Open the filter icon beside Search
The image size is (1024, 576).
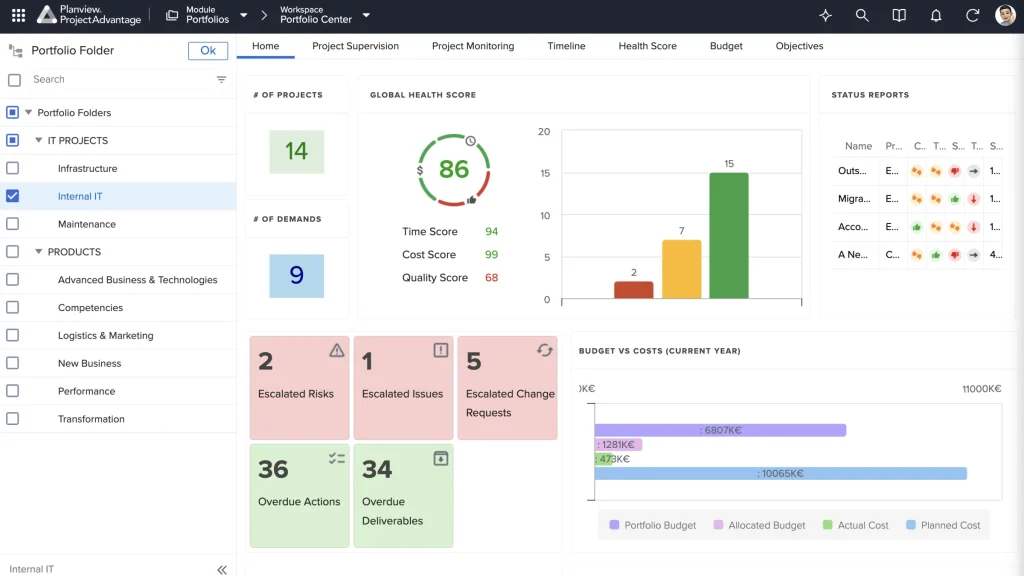pyautogui.click(x=221, y=79)
